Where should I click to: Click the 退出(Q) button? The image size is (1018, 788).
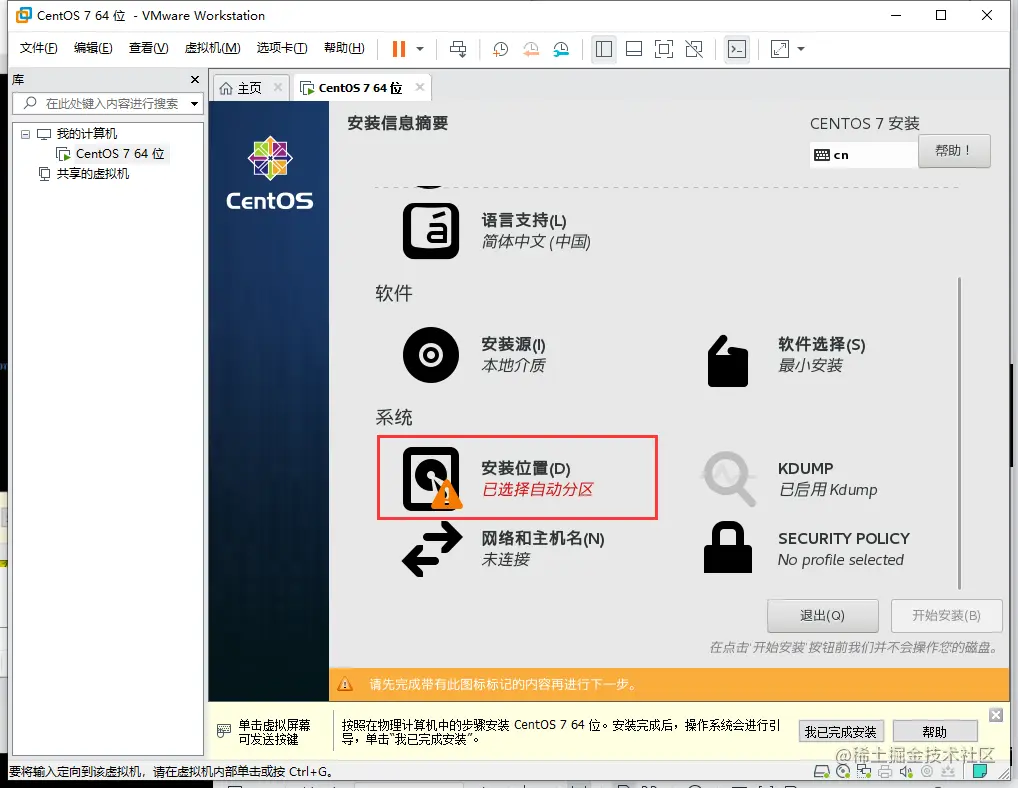[x=823, y=615]
